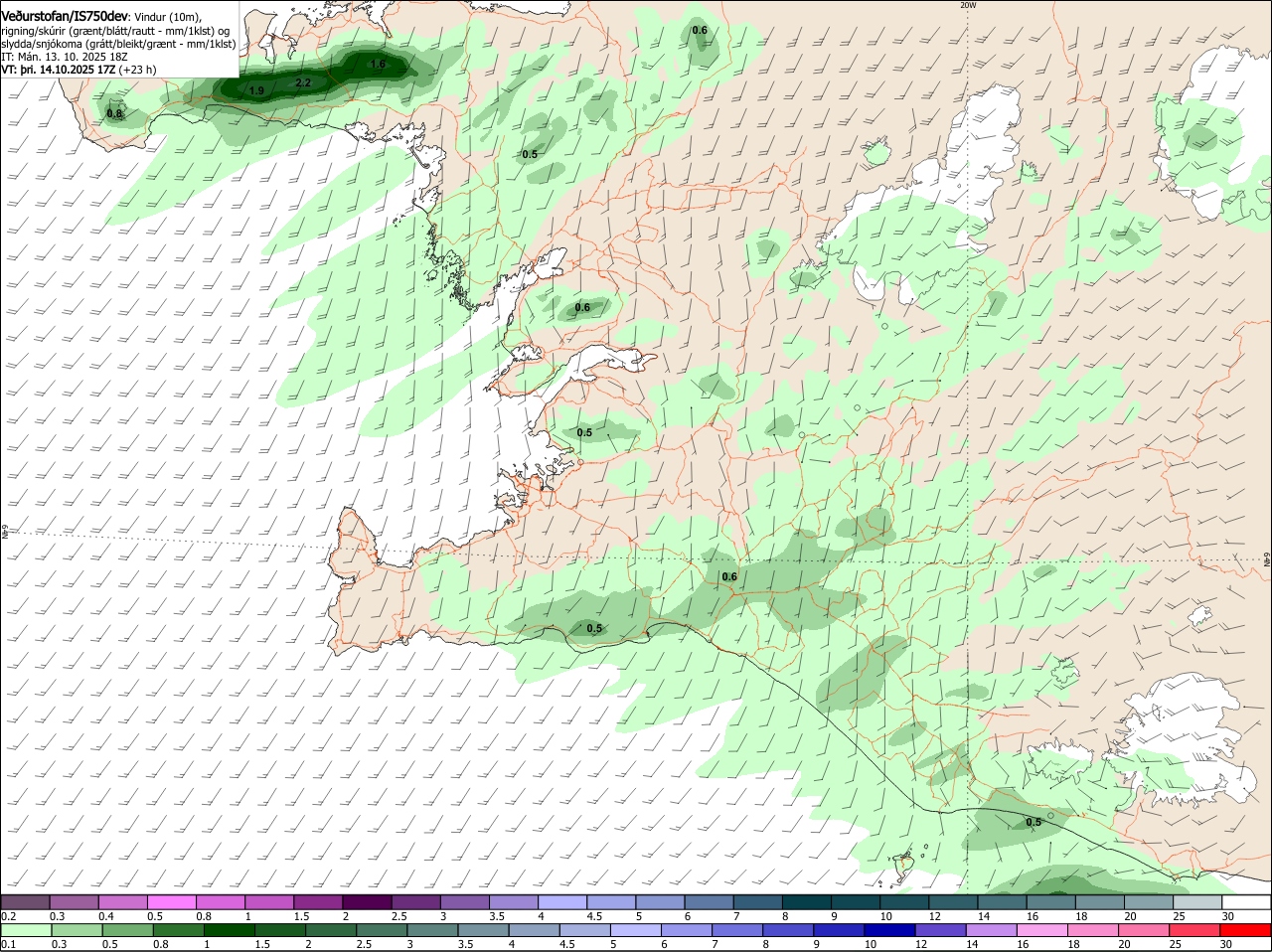Click the Veðurstofan/IS750dev title text
This screenshot has height=952, width=1272.
[65, 17]
